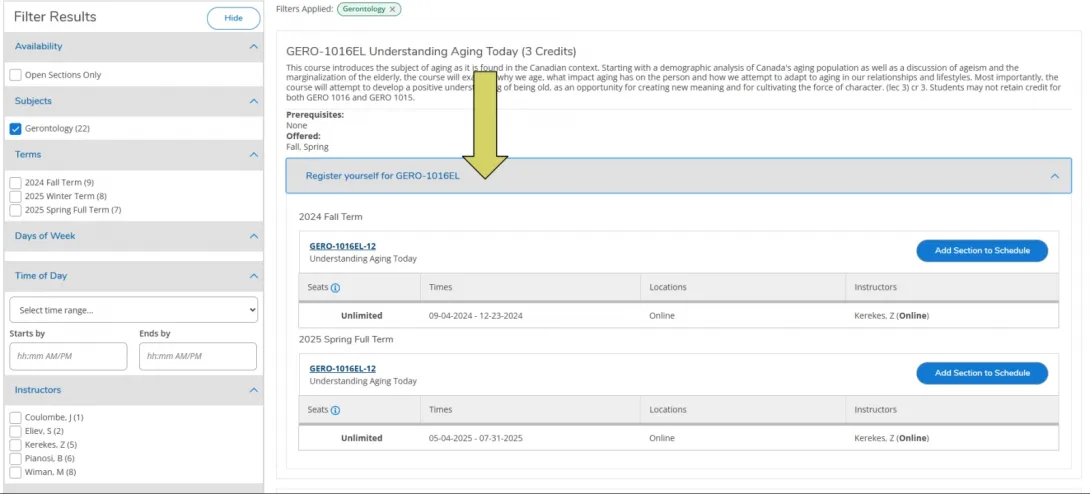The image size is (1090, 494).
Task: Collapse the Availability filter section
Action: click(253, 46)
